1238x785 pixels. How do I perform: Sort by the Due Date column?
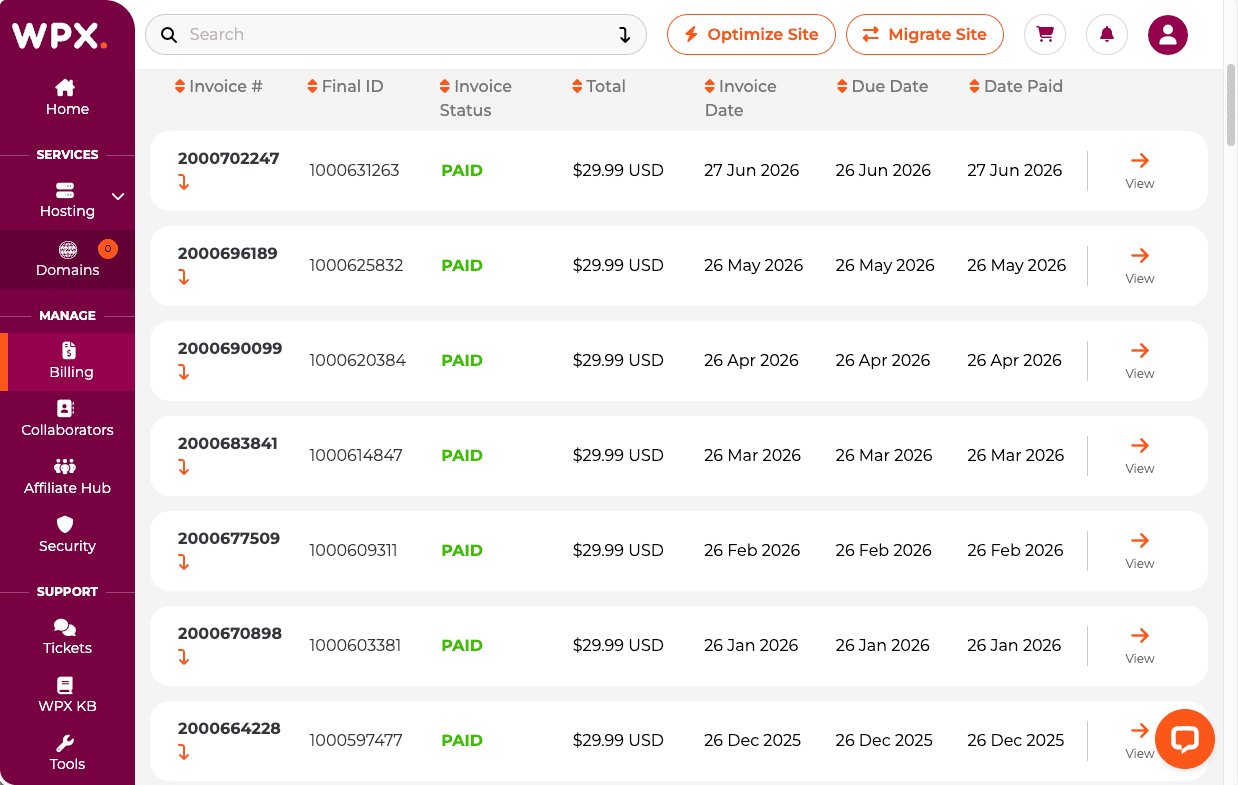point(882,86)
